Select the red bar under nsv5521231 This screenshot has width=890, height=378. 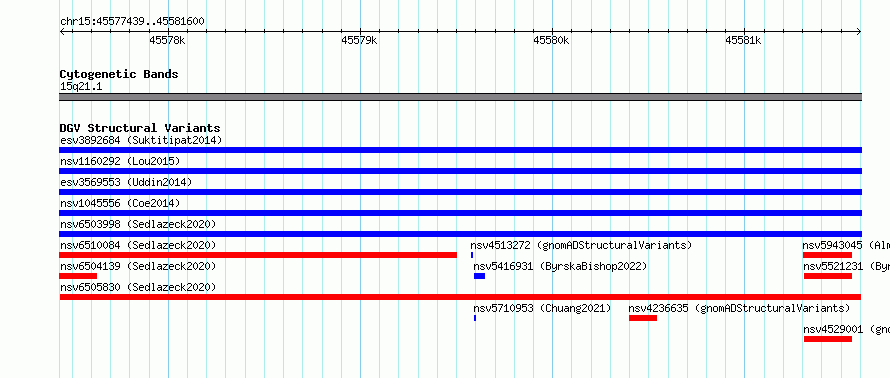click(x=828, y=276)
